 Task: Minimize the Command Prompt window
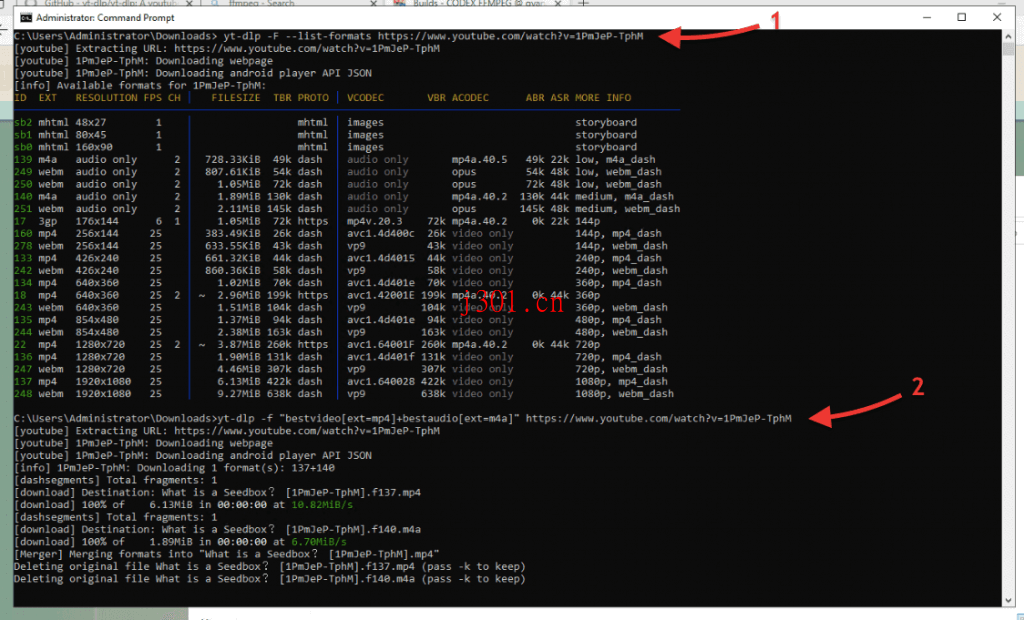(x=927, y=17)
